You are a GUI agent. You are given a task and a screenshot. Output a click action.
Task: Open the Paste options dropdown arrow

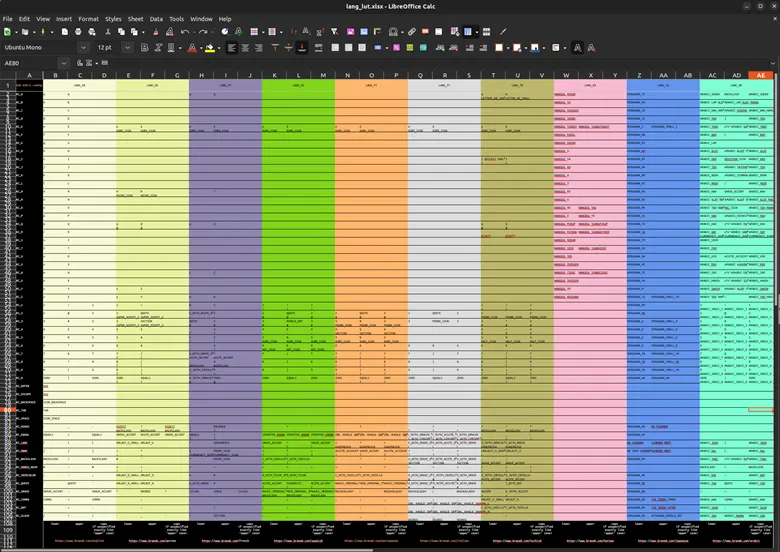coord(143,32)
